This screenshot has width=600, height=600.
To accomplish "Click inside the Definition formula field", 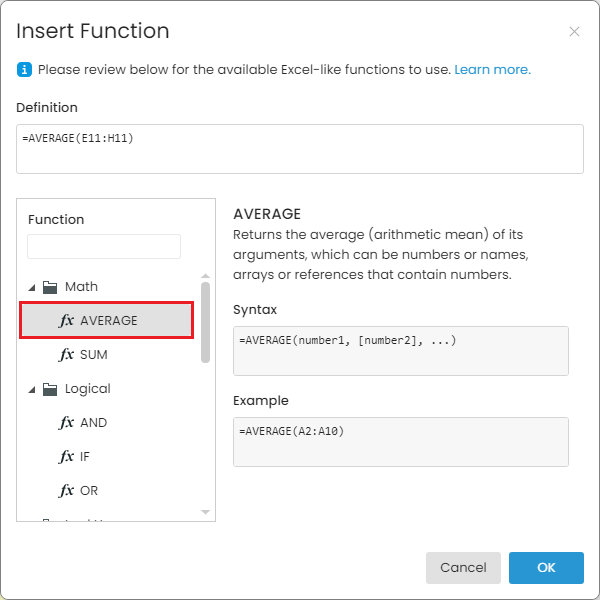I will point(300,149).
